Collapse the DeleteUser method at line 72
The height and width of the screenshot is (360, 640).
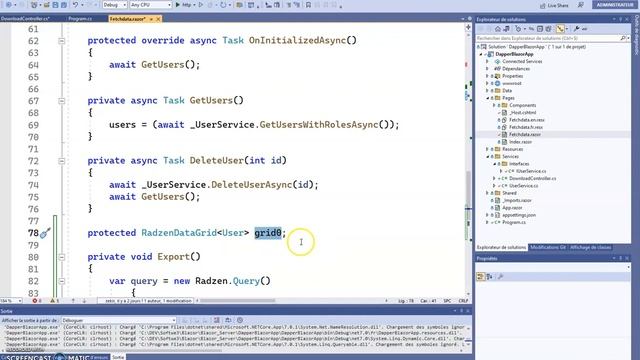pos(62,161)
